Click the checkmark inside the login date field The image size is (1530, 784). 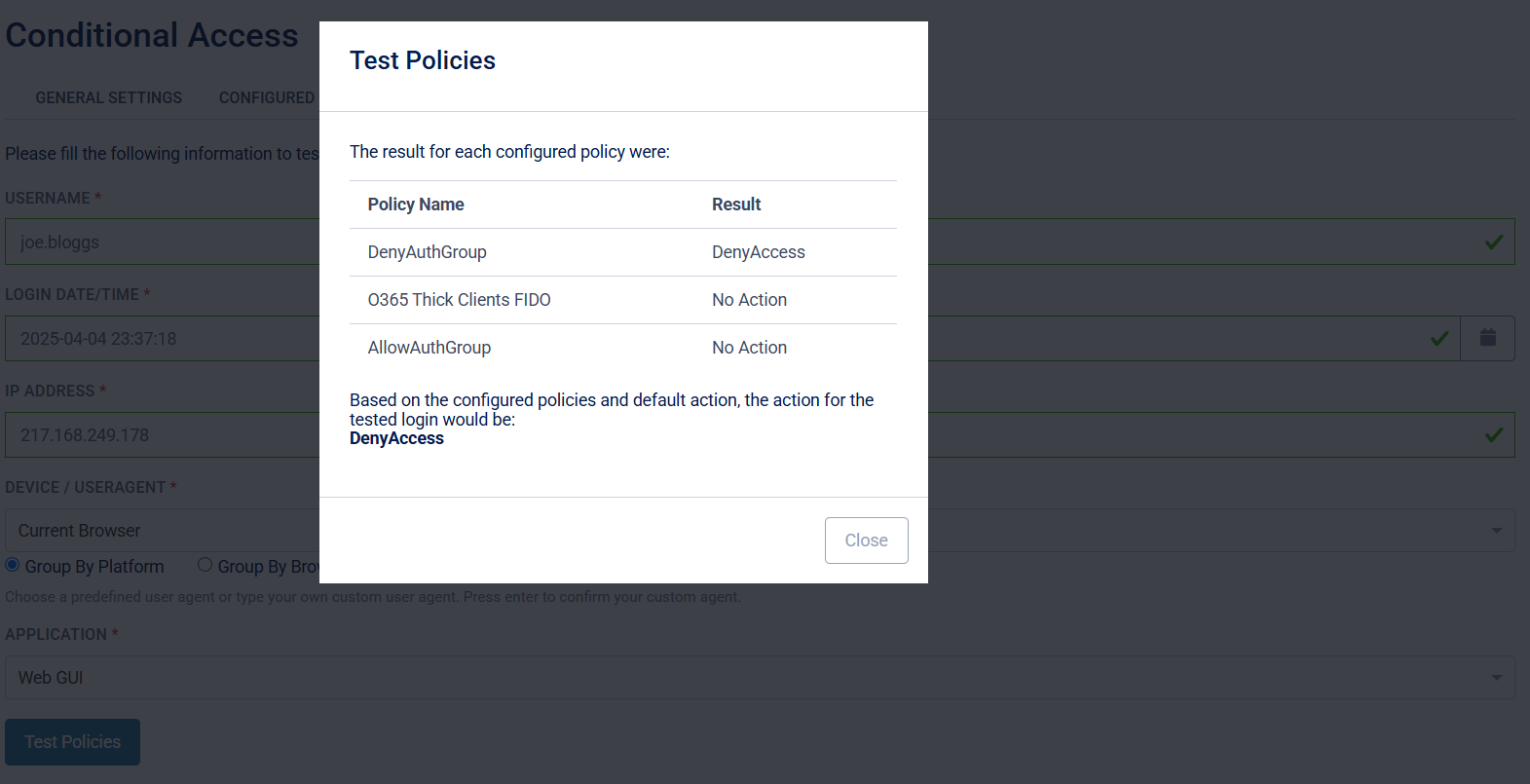[x=1438, y=339]
